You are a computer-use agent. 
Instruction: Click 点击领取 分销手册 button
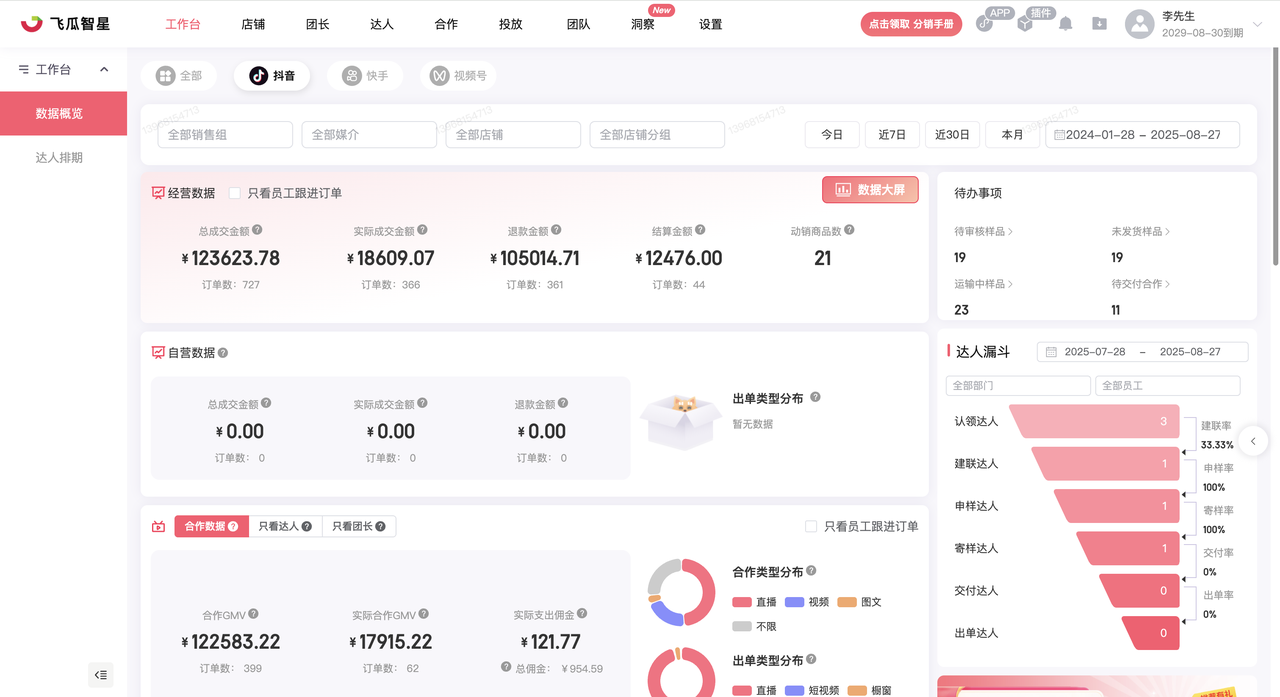pyautogui.click(x=911, y=24)
